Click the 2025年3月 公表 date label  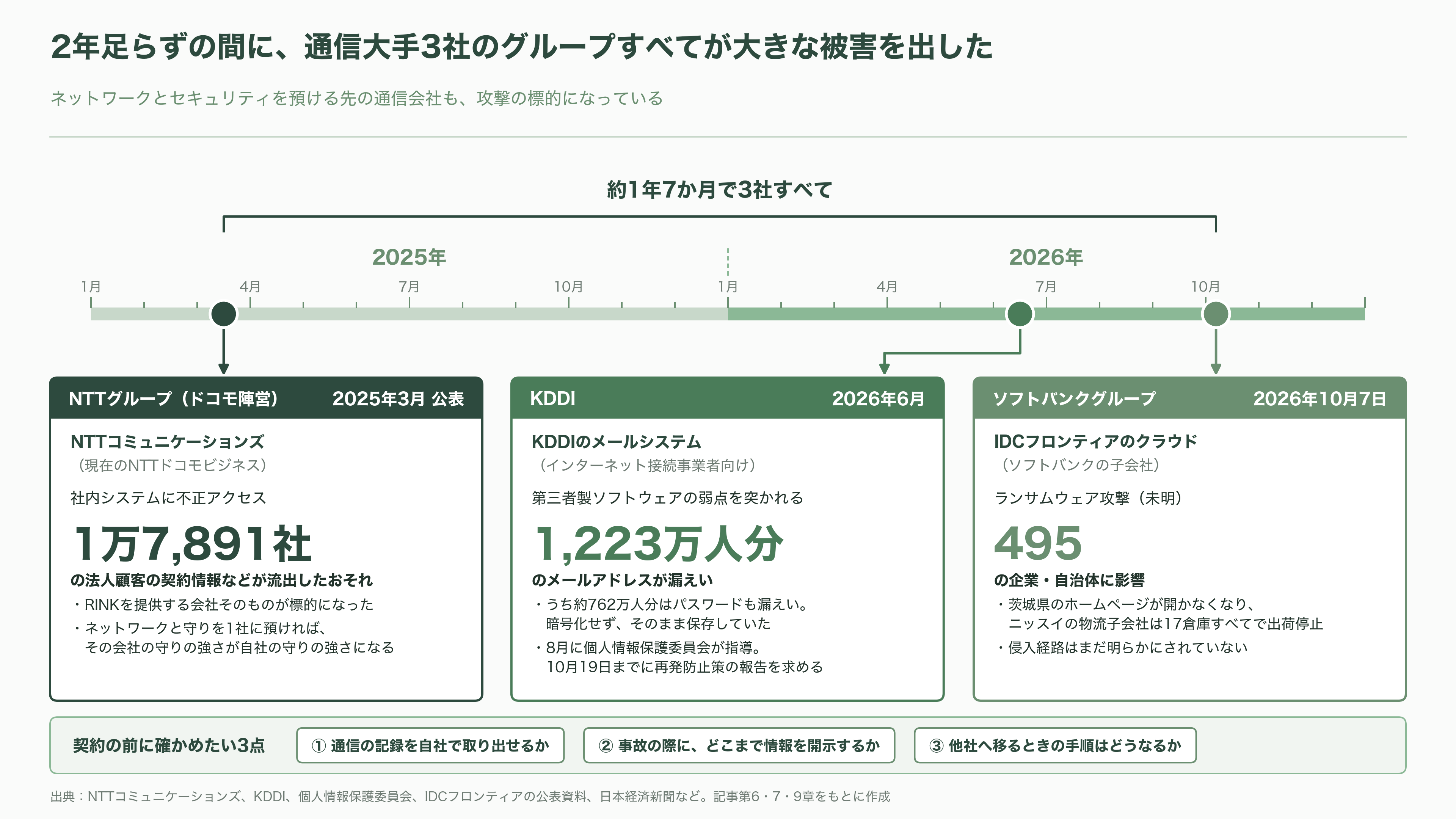pyautogui.click(x=398, y=399)
